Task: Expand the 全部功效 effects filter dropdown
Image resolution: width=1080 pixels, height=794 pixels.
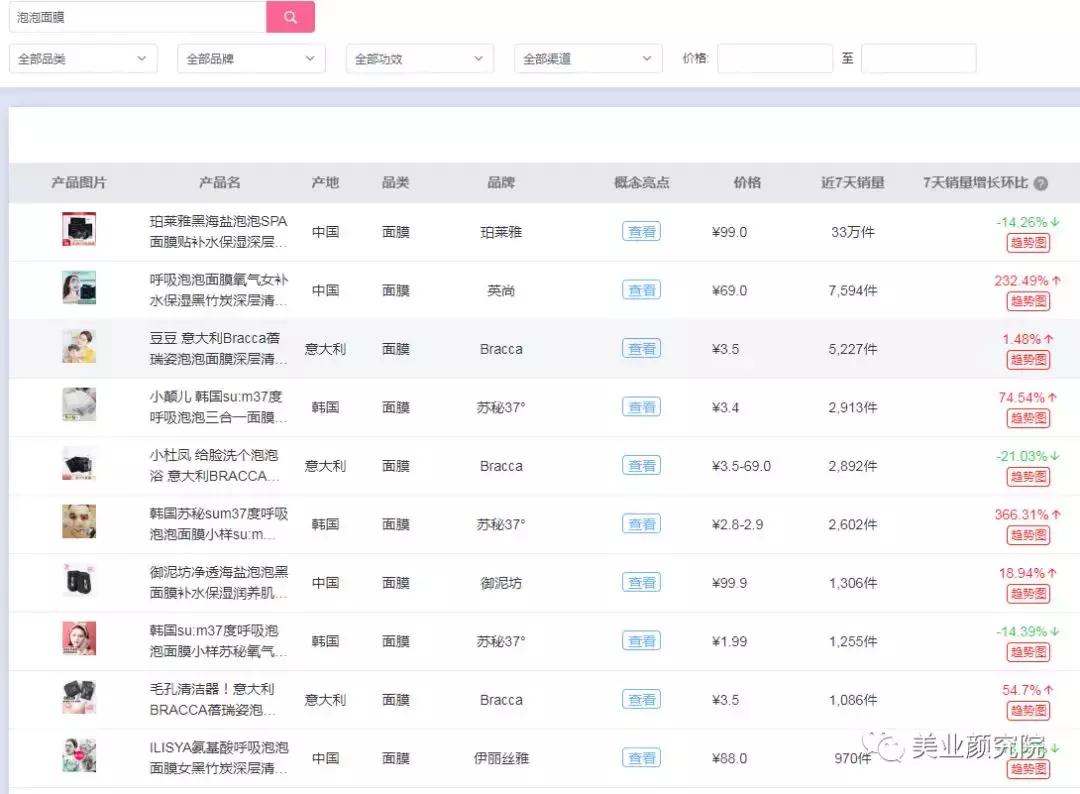Action: coord(419,58)
